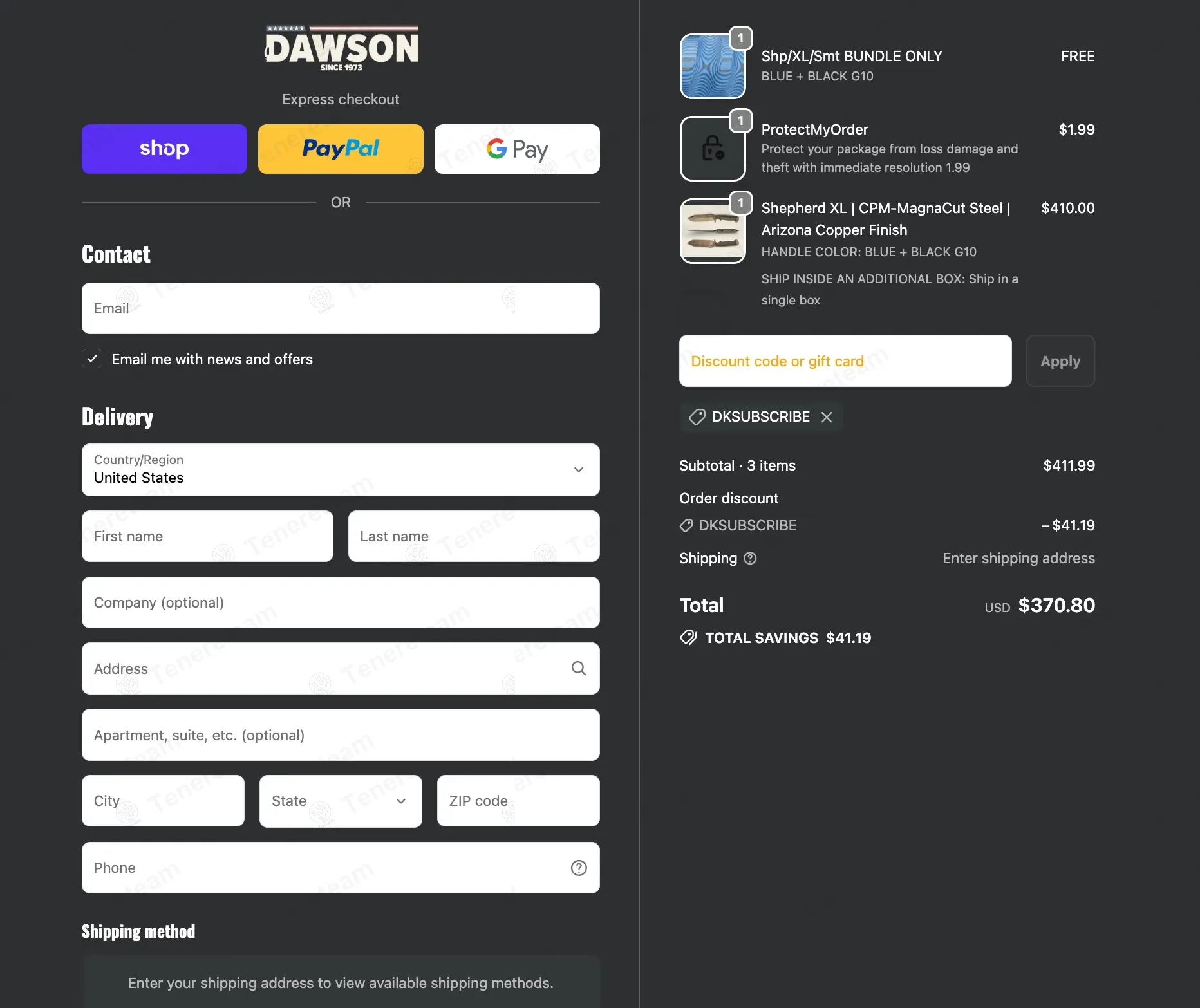Click the Phone number field

(x=341, y=868)
